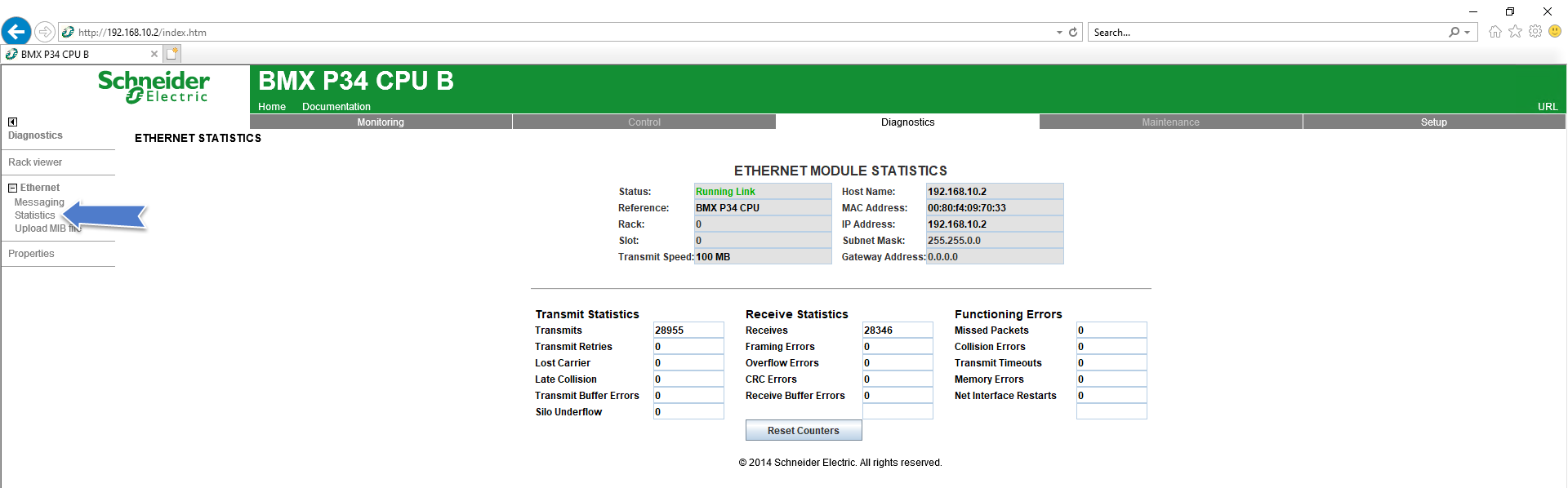Switch to the Setup tab
1568x488 pixels.
[x=1433, y=122]
